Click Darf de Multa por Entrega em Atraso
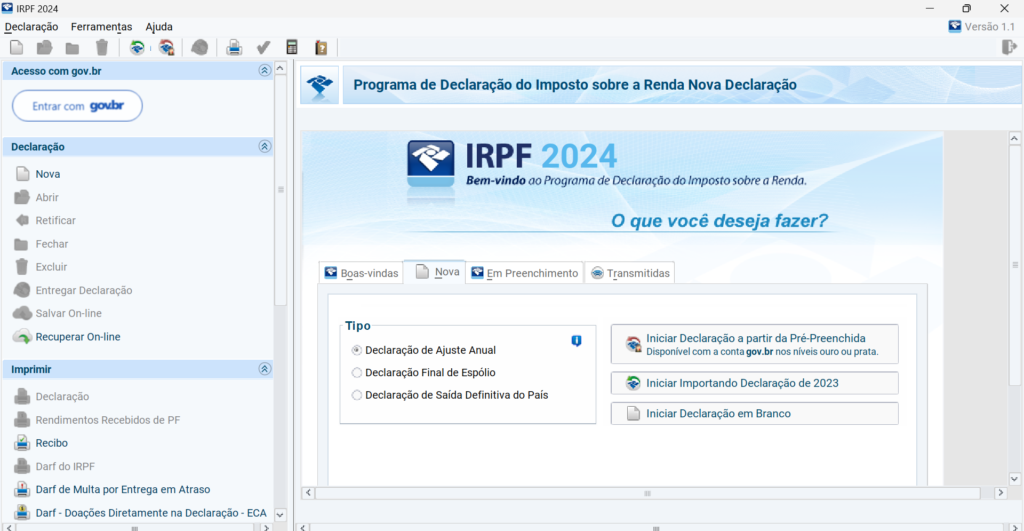 pyautogui.click(x=123, y=489)
